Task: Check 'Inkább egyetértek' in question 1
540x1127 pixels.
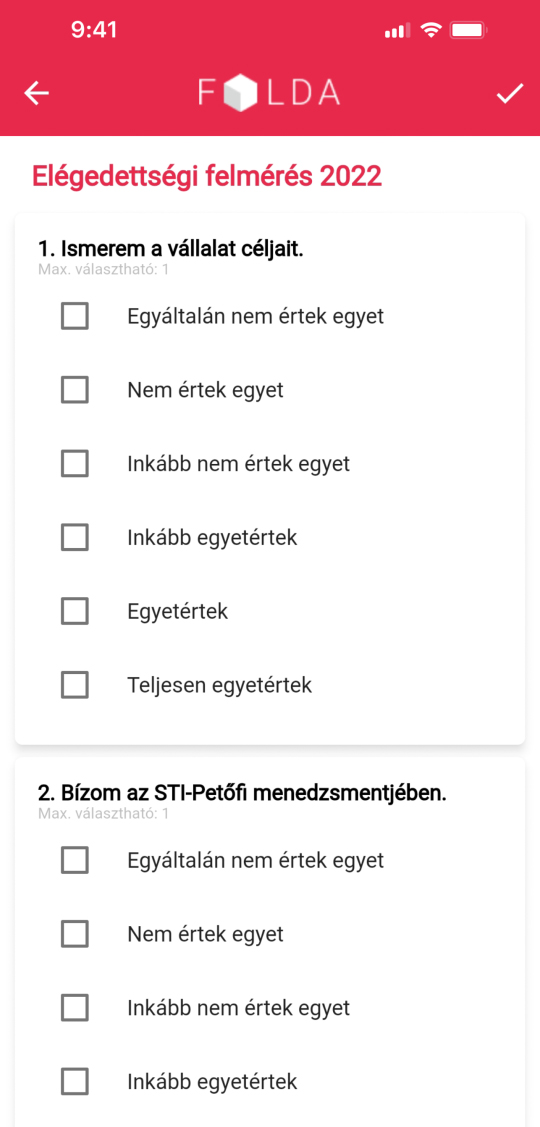Action: pyautogui.click(x=75, y=538)
